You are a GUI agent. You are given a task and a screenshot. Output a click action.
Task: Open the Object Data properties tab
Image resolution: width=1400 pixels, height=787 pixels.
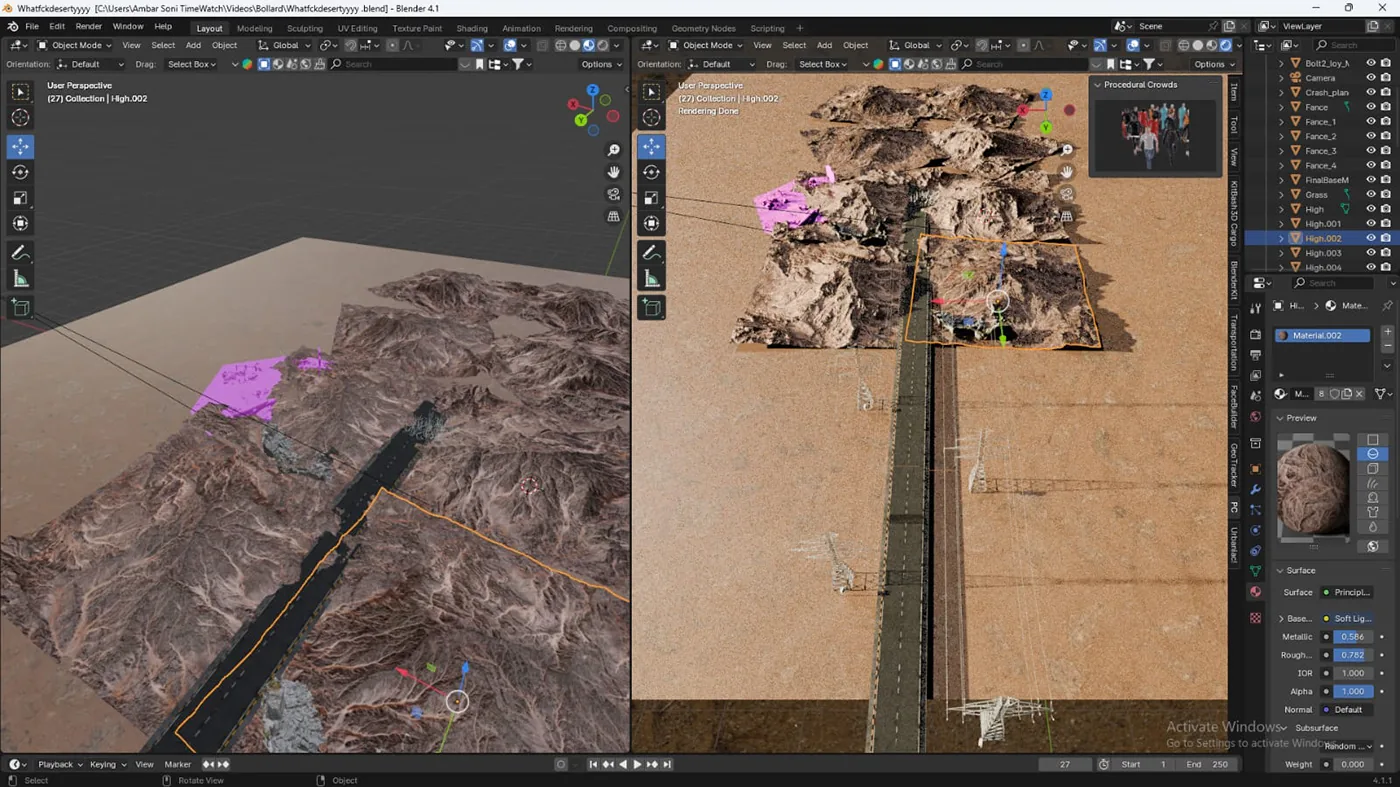click(x=1256, y=571)
